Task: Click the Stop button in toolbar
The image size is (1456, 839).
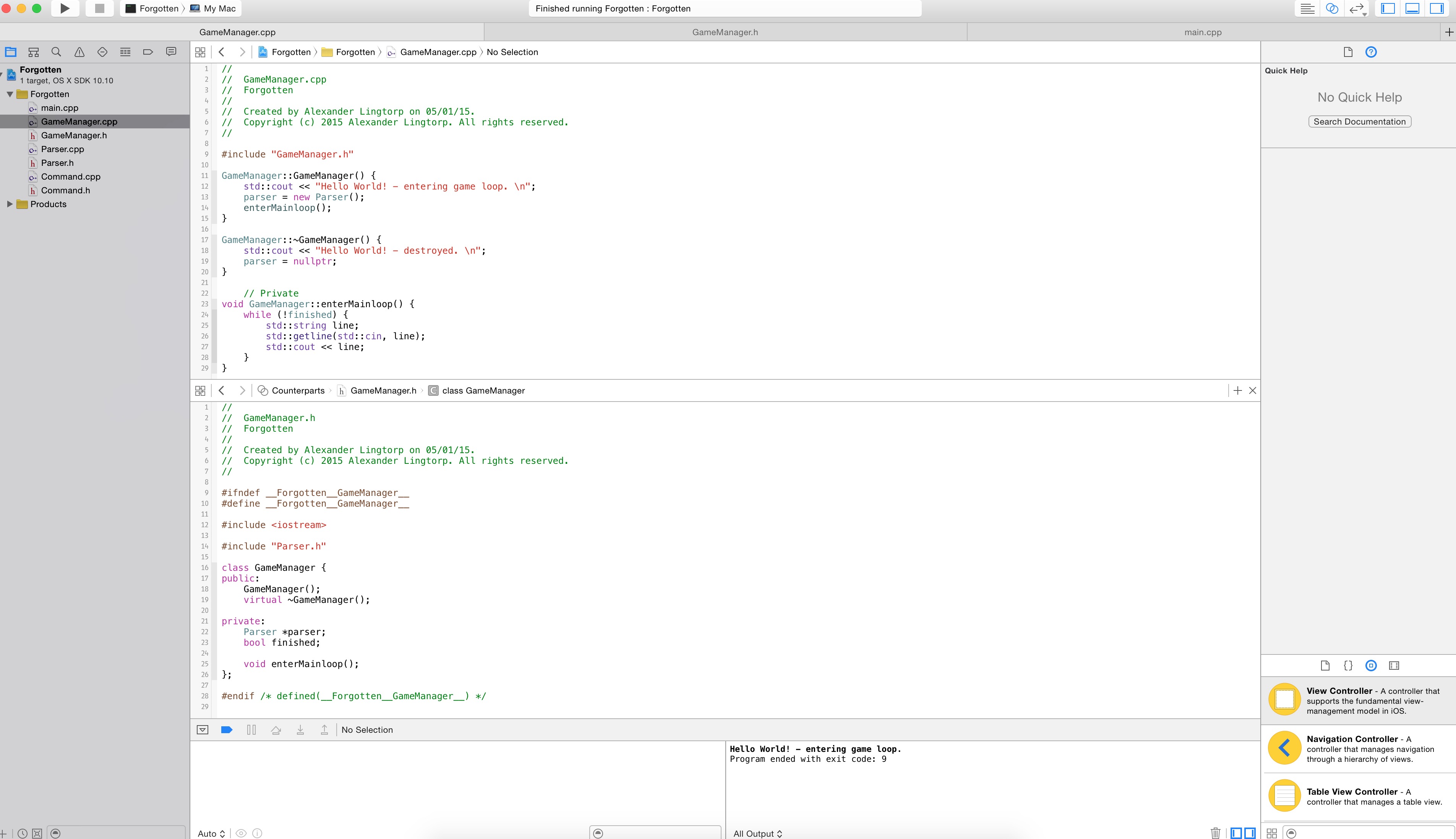Action: pos(99,8)
